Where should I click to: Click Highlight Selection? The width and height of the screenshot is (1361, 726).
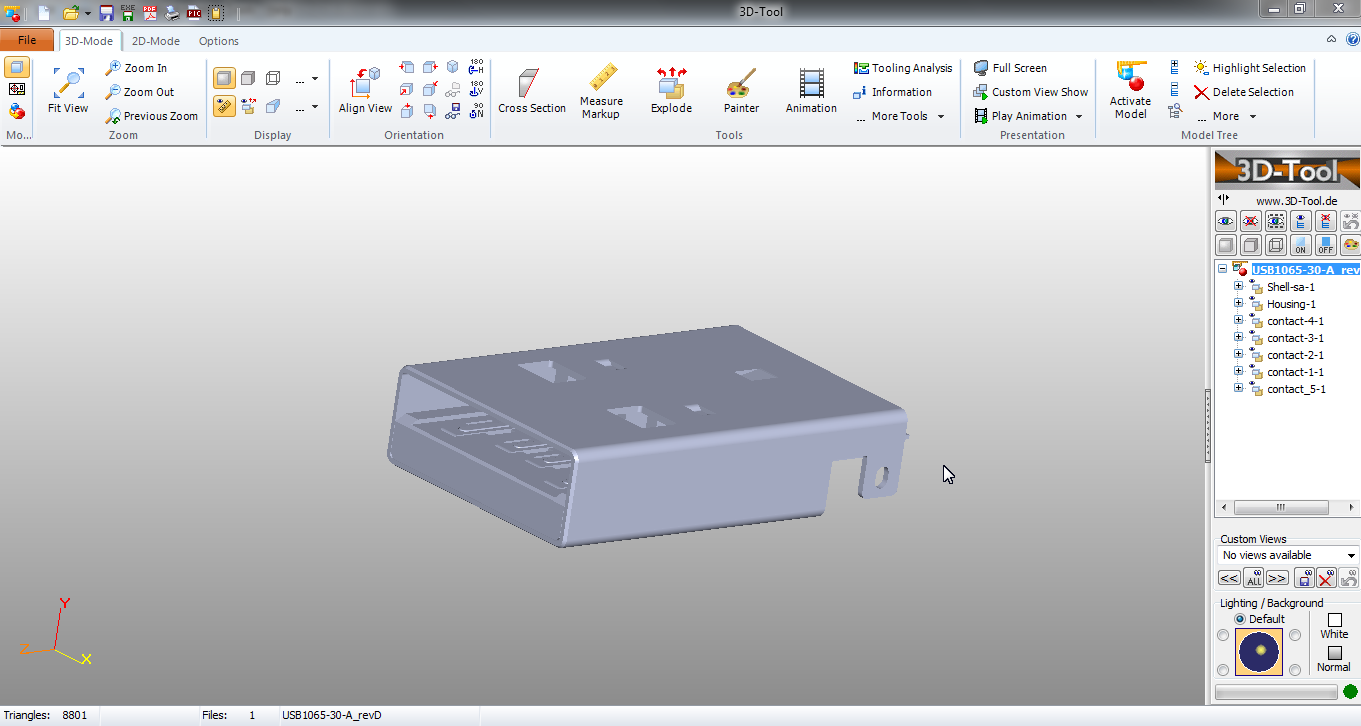[x=1250, y=68]
